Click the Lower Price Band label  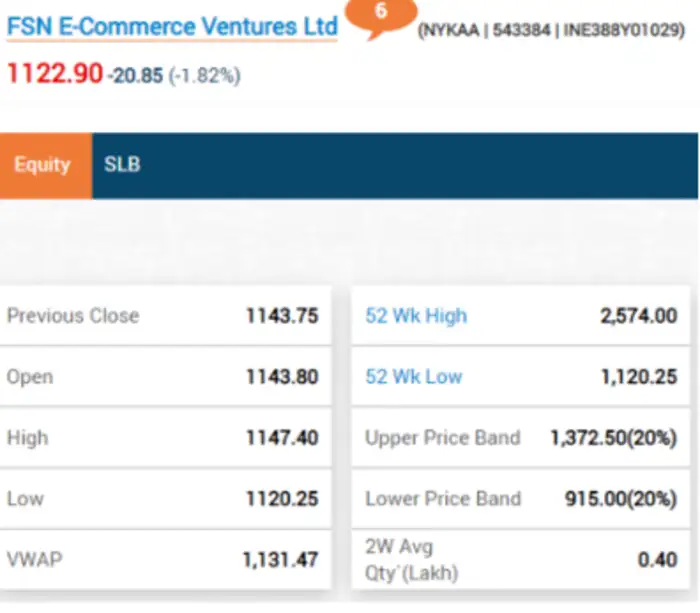pos(443,498)
